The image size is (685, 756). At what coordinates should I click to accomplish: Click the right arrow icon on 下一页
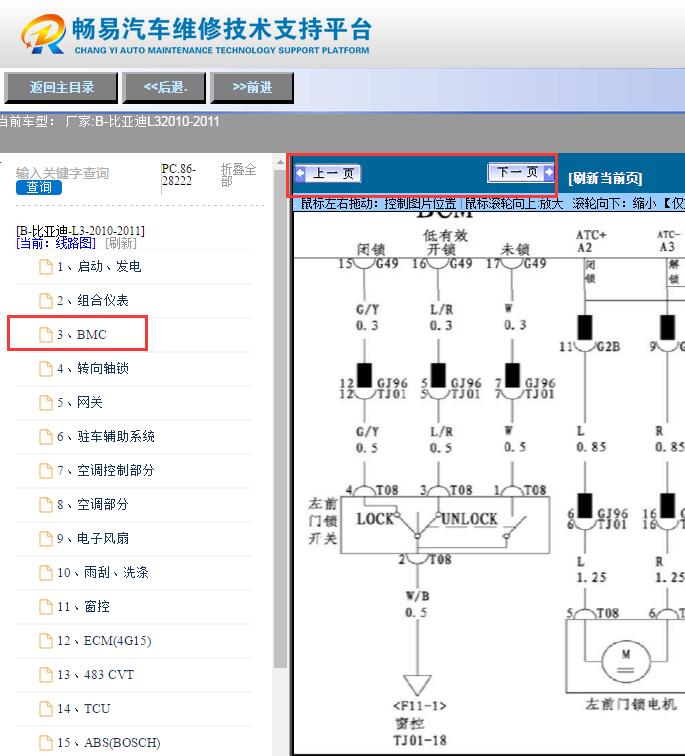click(549, 172)
